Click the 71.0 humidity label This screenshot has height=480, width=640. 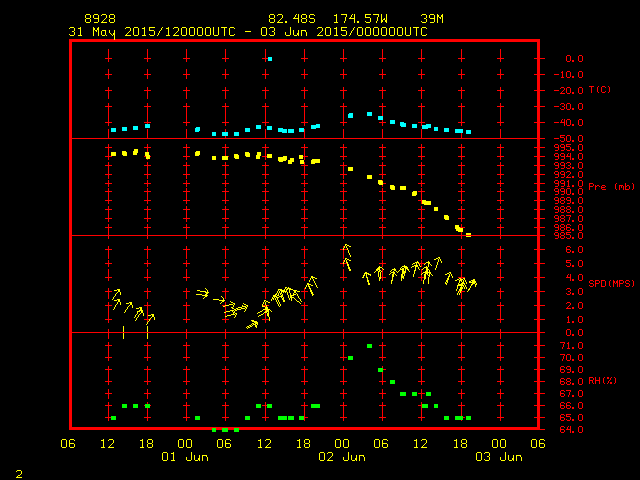tap(571, 346)
